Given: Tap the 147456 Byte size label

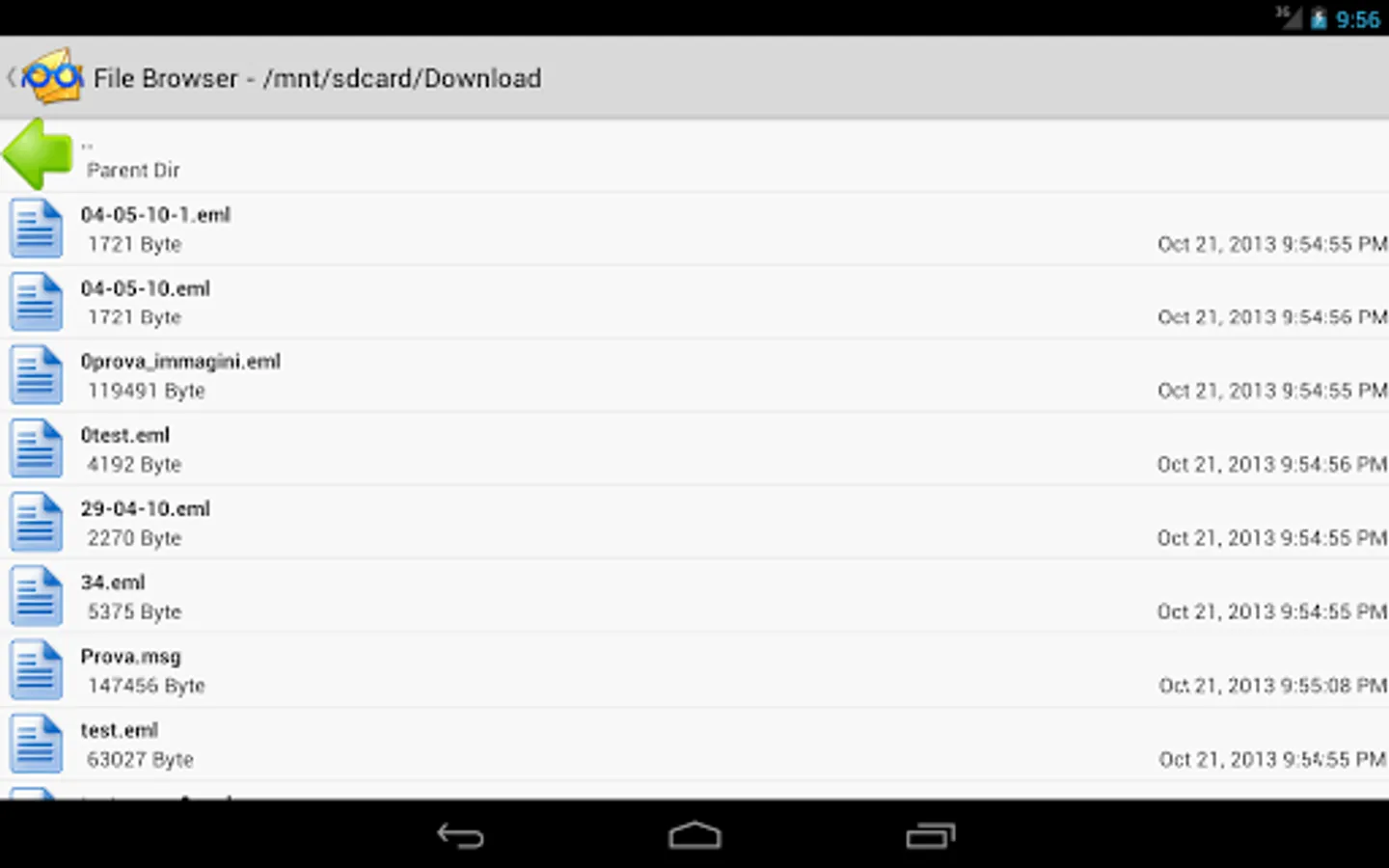Looking at the screenshot, I should pyautogui.click(x=147, y=686).
